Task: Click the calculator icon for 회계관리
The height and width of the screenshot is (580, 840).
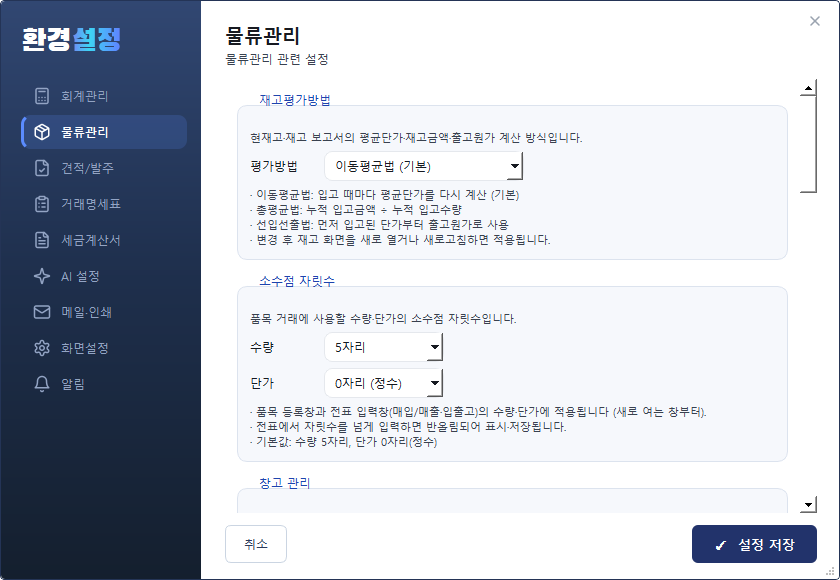Action: (x=42, y=96)
